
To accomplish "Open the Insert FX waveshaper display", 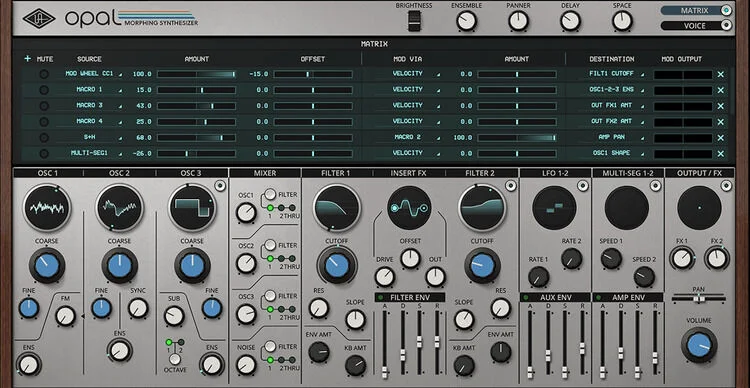I will (409, 208).
